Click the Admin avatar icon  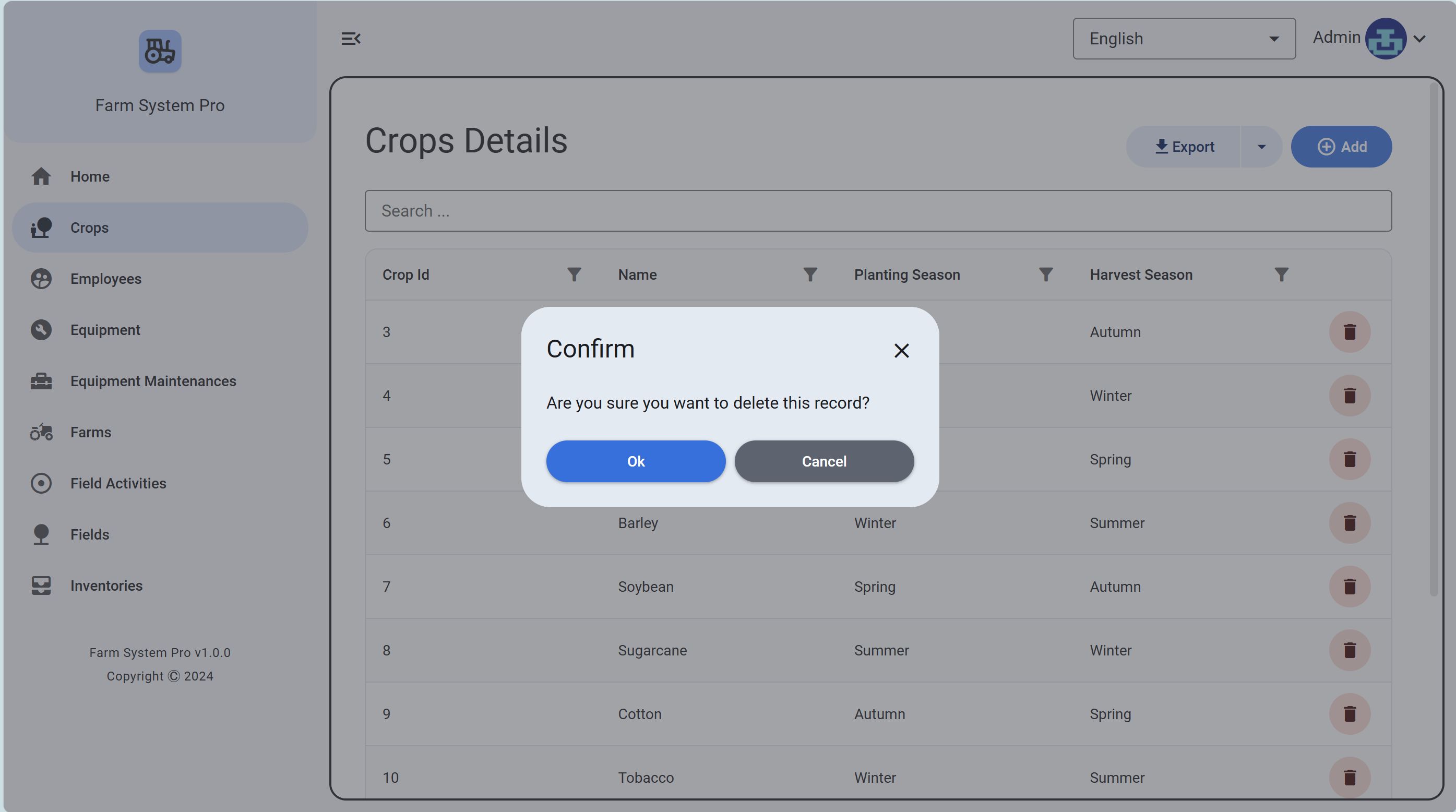pyautogui.click(x=1385, y=39)
